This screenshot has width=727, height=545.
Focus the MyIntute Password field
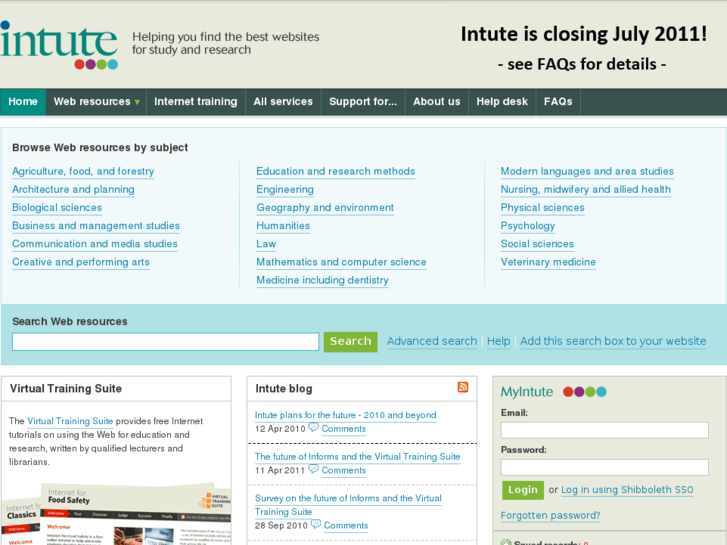(x=605, y=467)
